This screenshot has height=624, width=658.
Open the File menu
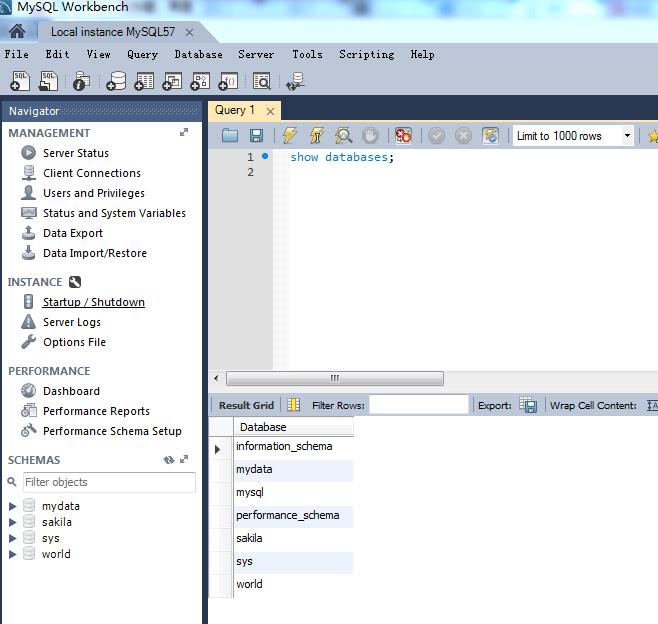point(17,55)
